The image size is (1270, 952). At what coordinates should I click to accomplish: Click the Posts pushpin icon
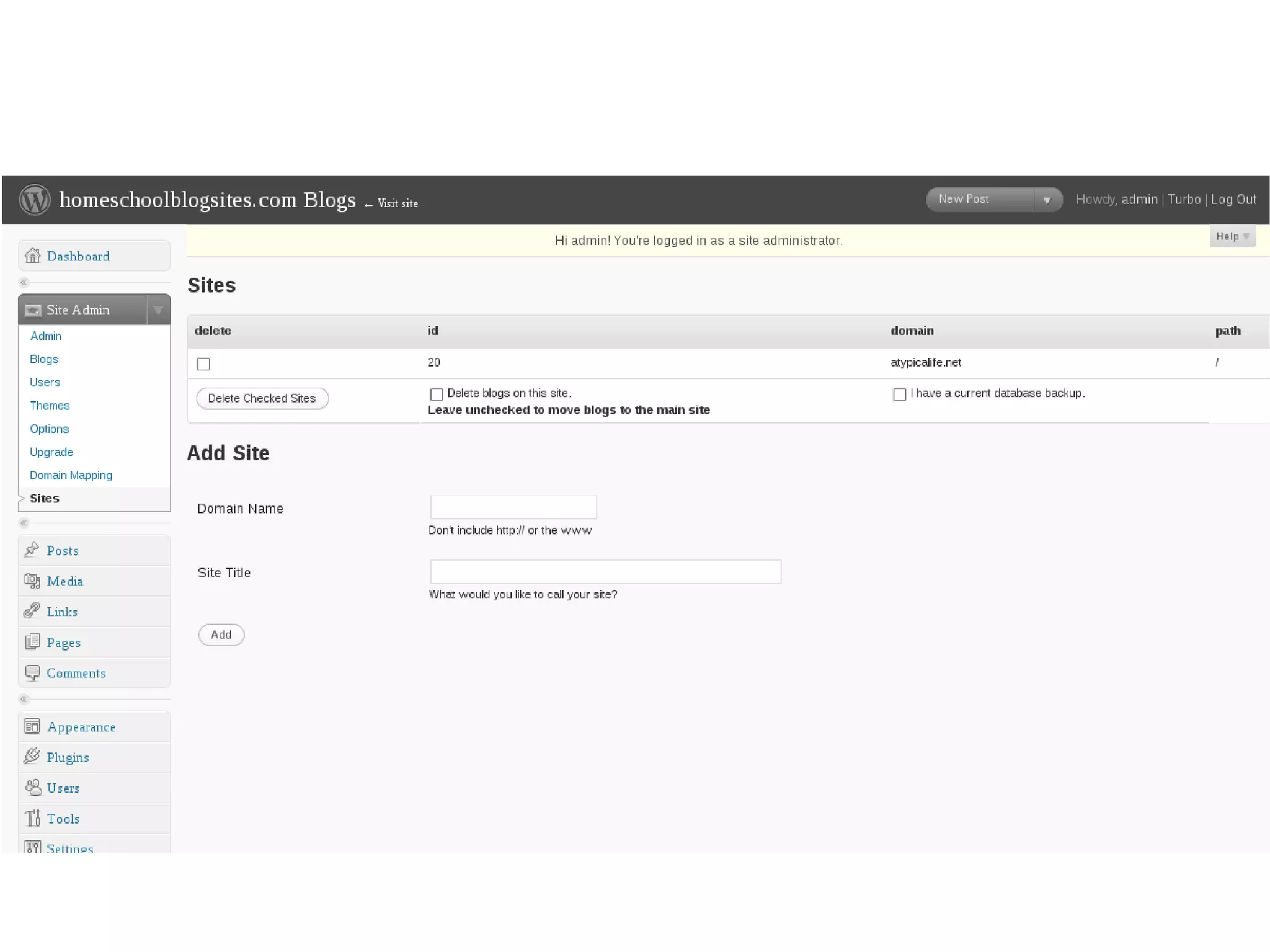pos(32,550)
